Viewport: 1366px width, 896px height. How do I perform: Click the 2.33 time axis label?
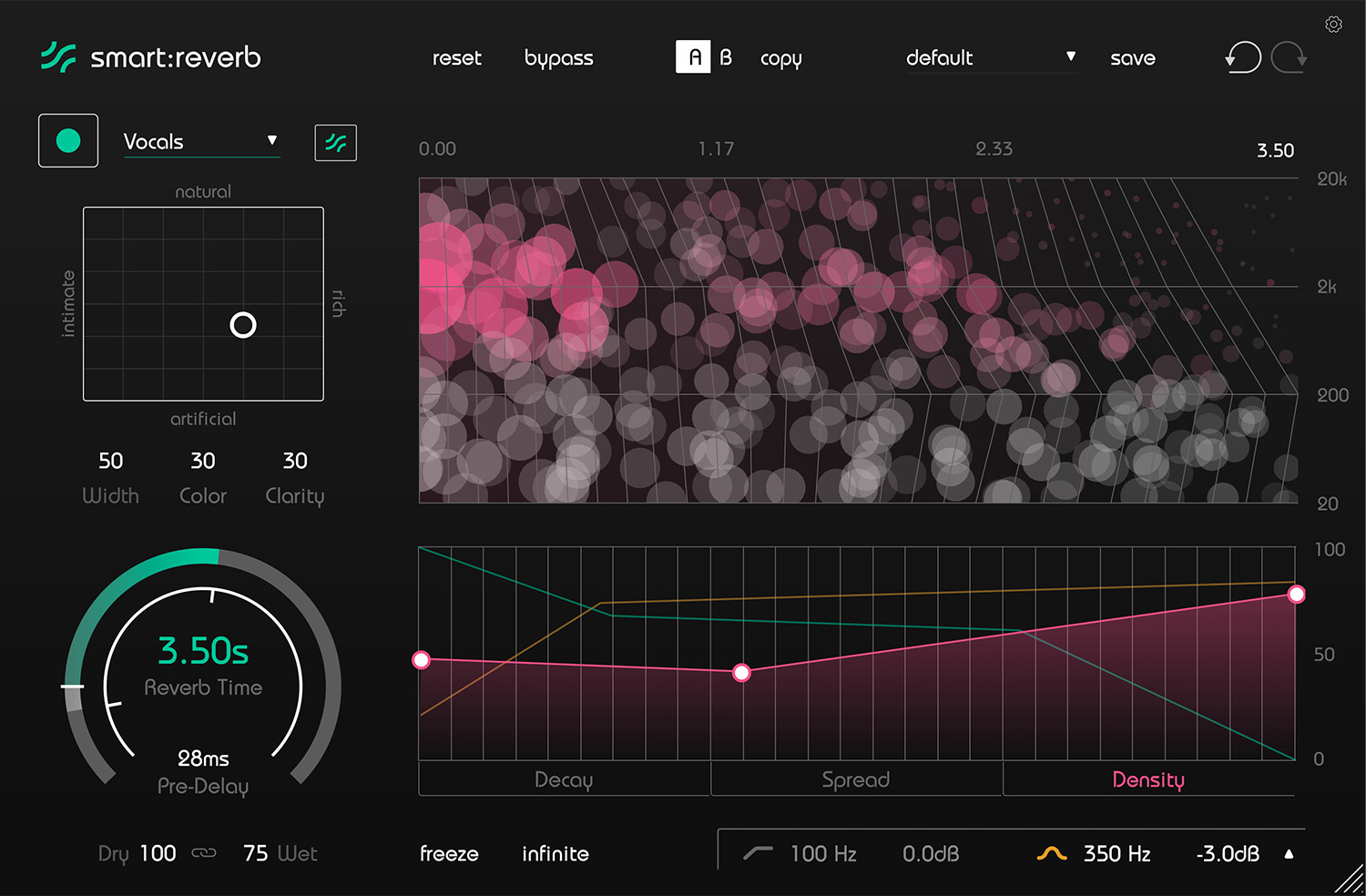(994, 148)
